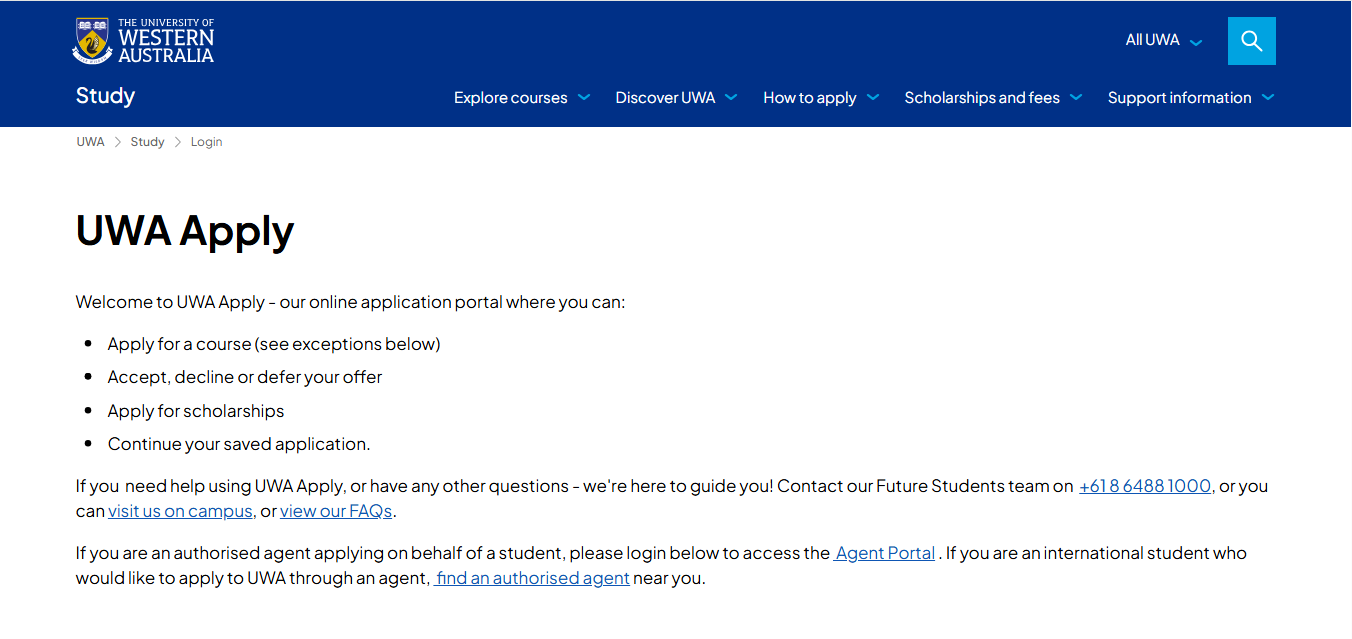Click the chevron beside How to apply

tap(873, 97)
